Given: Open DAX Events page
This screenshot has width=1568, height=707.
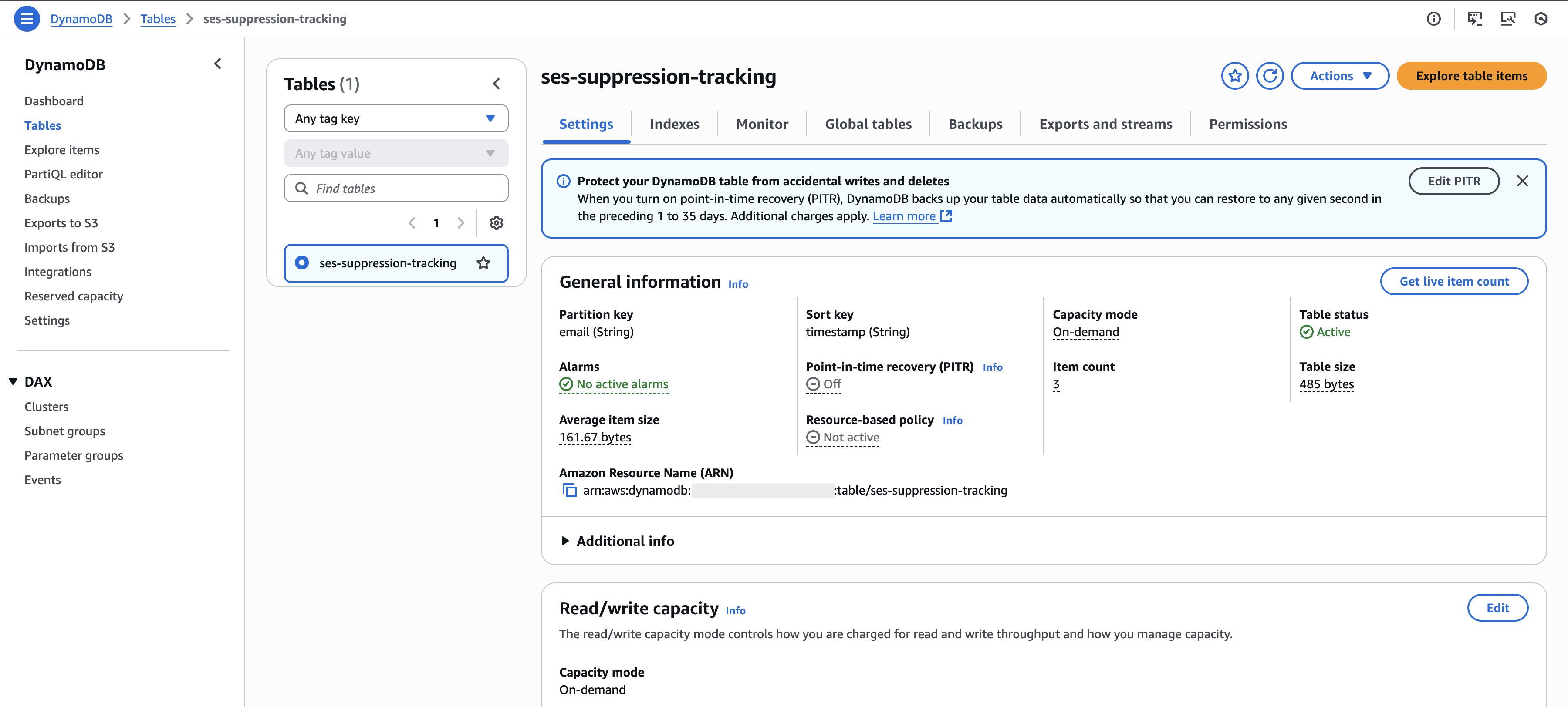Looking at the screenshot, I should click(x=43, y=479).
